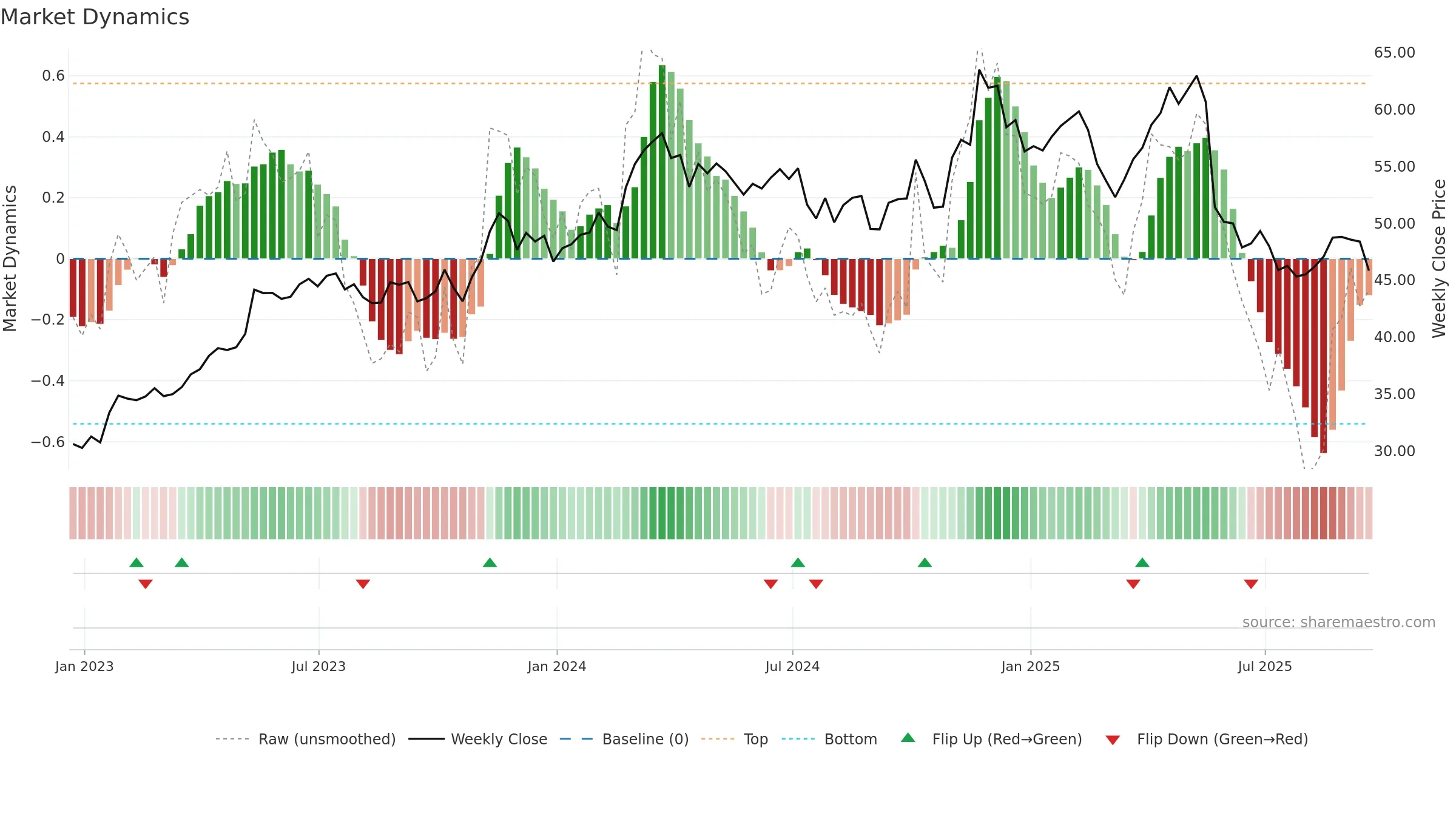The height and width of the screenshot is (819, 1456).
Task: Select the flip-up marker from late March 2025
Action: pos(1142,562)
